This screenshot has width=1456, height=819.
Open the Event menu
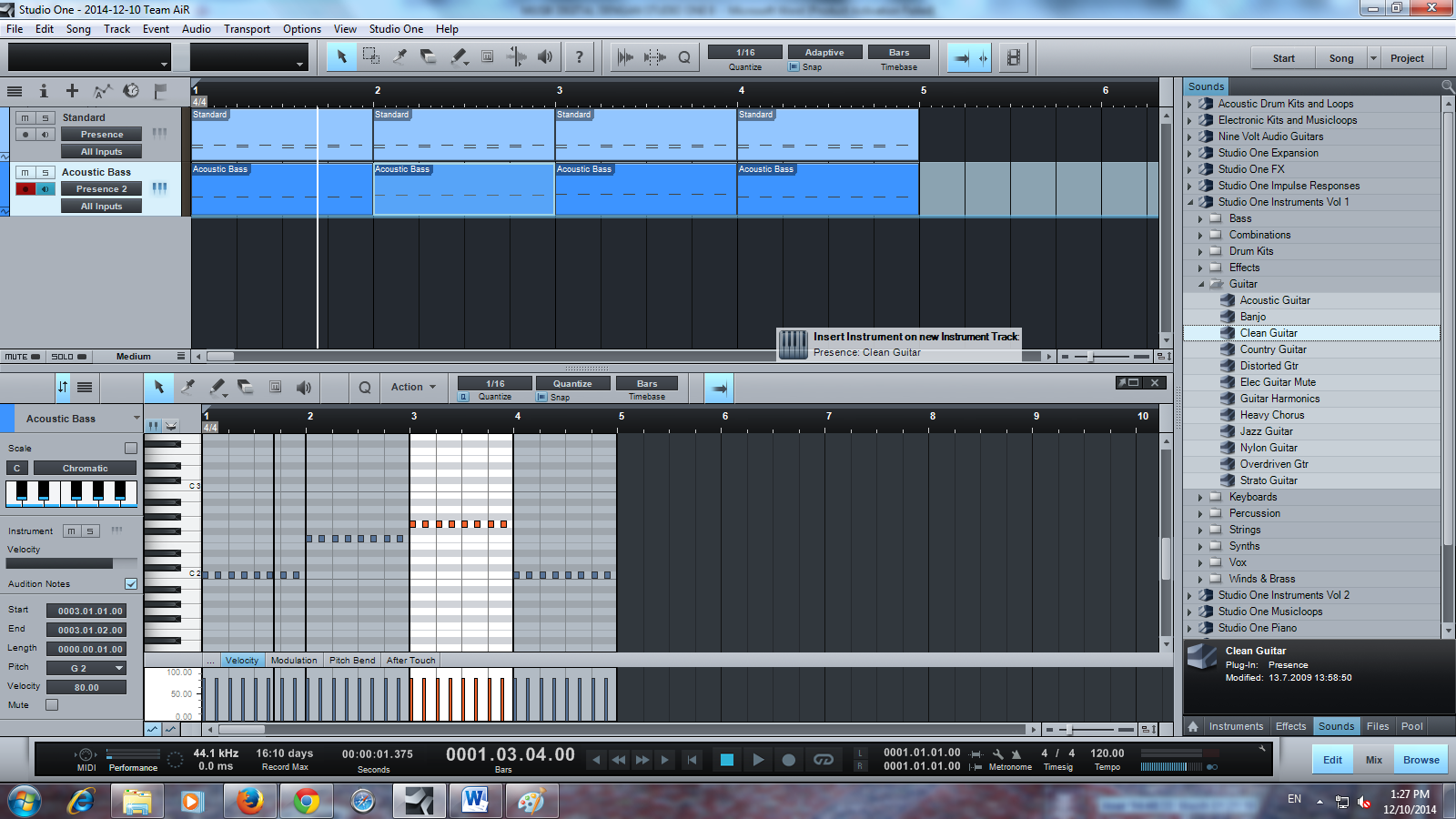point(156,29)
